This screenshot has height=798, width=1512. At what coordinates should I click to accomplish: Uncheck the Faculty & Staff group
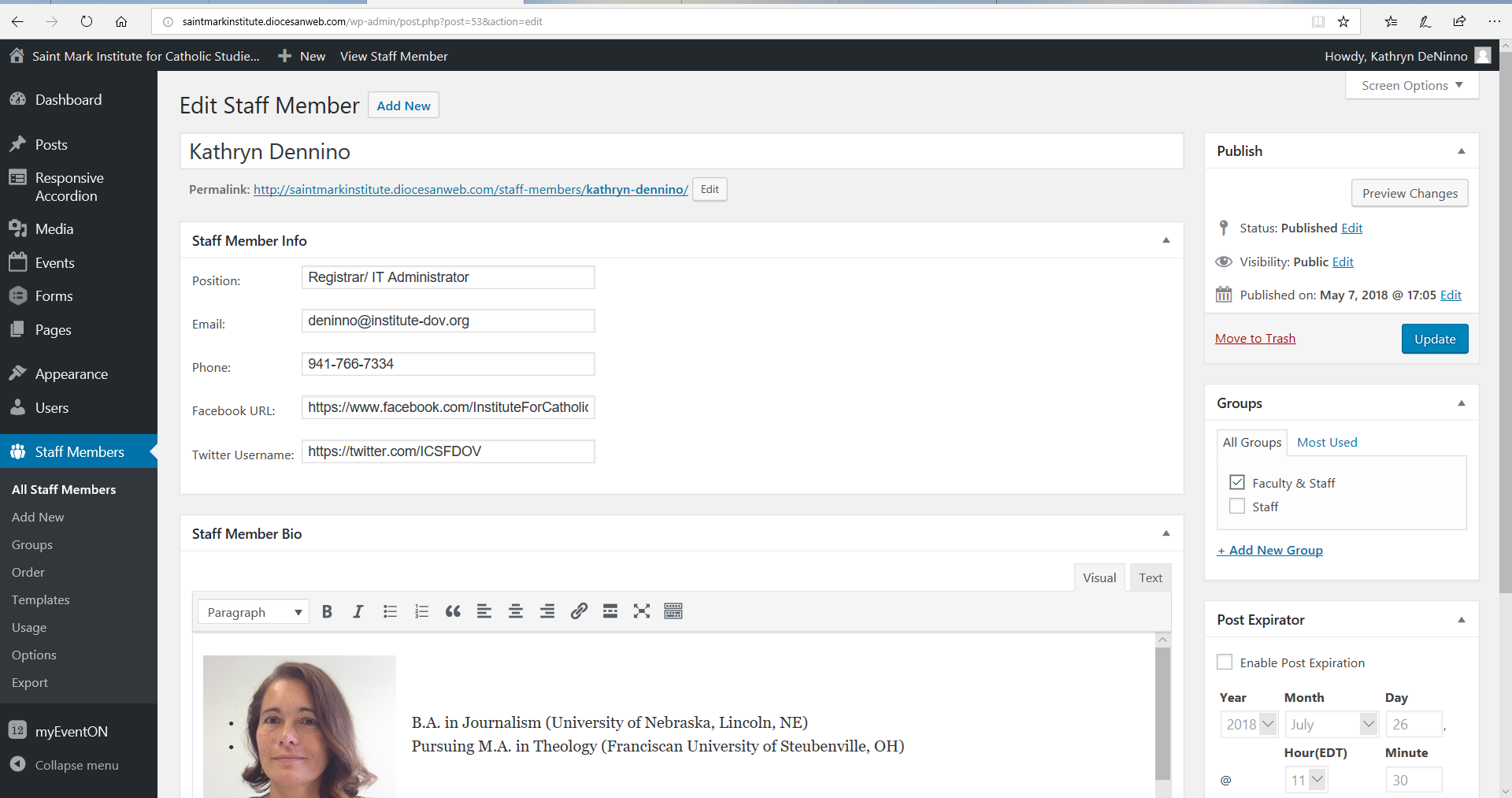pyautogui.click(x=1237, y=482)
